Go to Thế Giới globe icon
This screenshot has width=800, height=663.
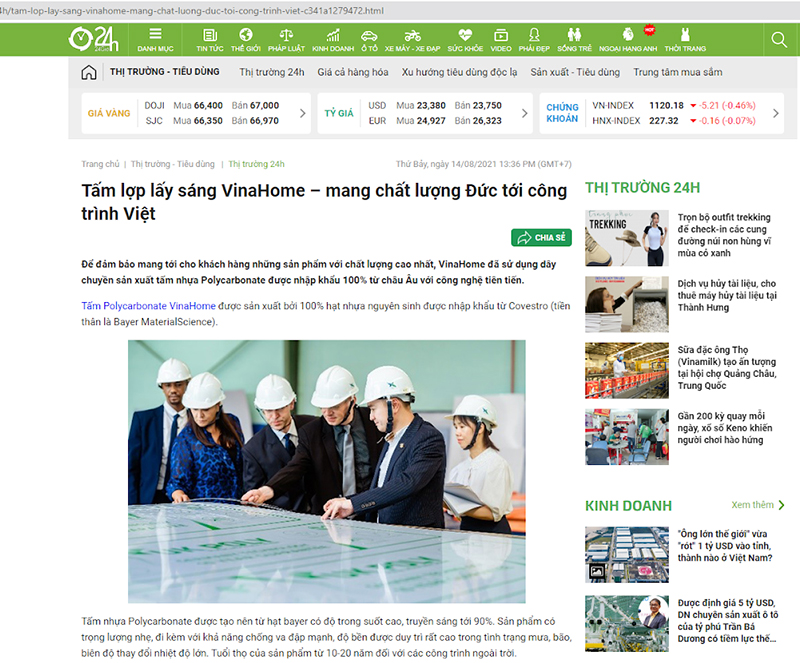click(x=245, y=39)
